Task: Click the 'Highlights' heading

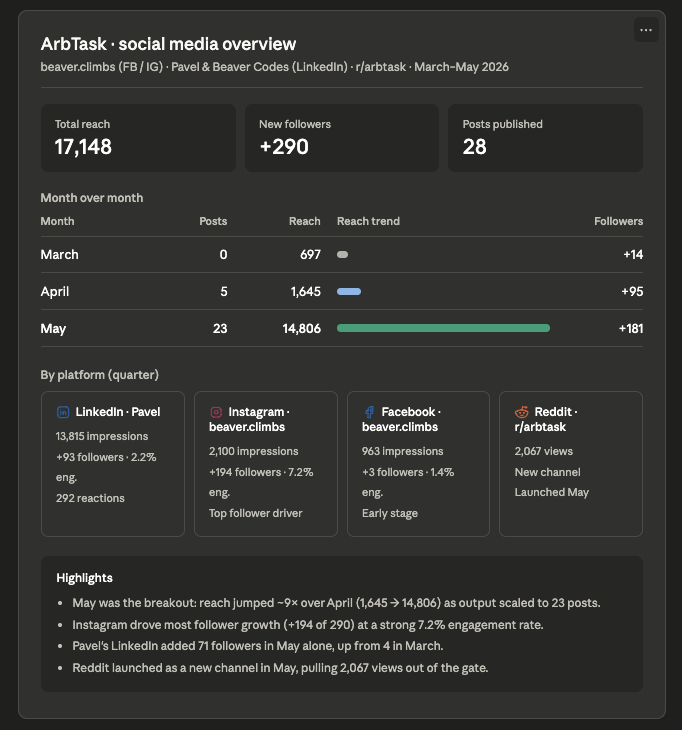Action: (84, 578)
